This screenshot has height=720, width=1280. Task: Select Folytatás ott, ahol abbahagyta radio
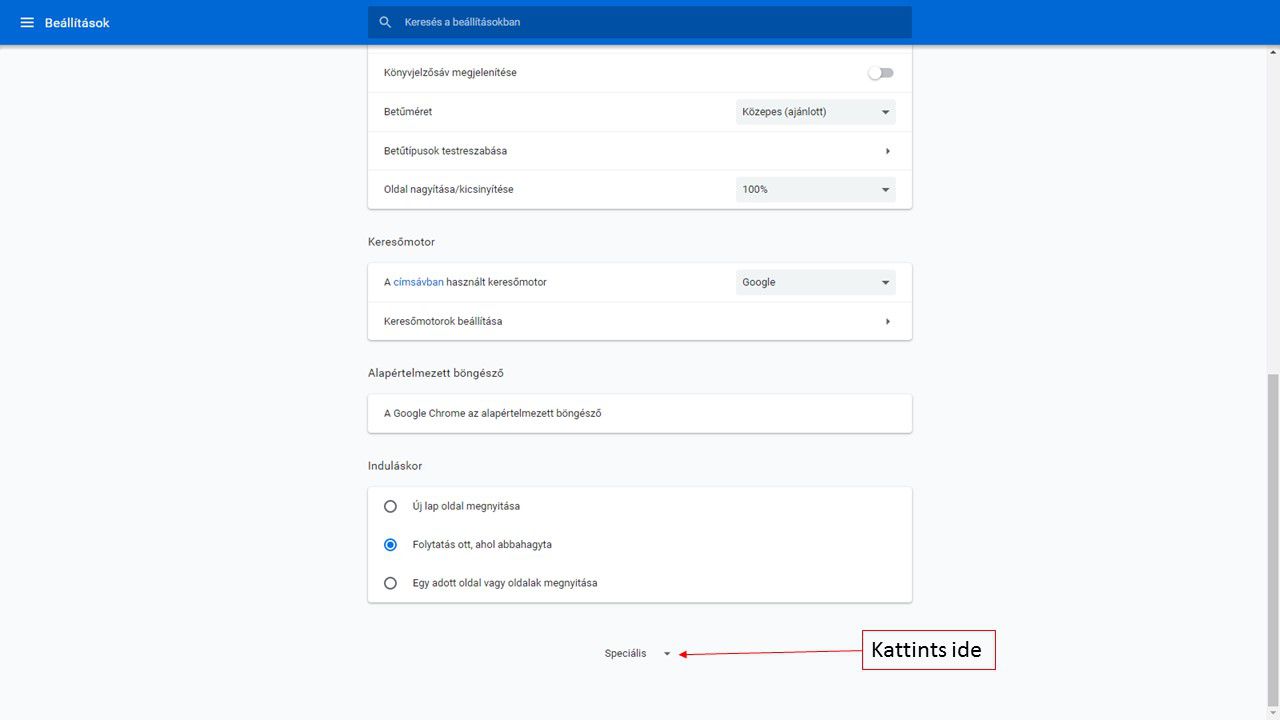pos(391,545)
